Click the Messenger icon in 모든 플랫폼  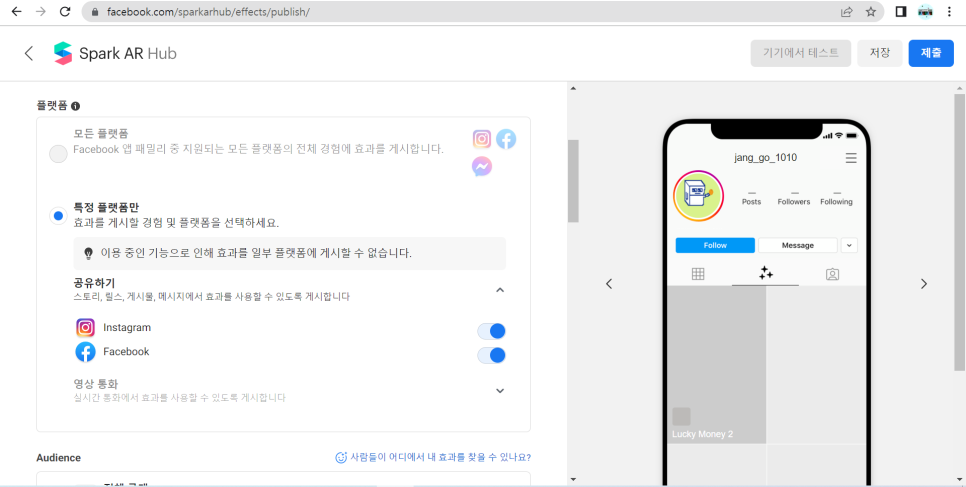point(482,166)
